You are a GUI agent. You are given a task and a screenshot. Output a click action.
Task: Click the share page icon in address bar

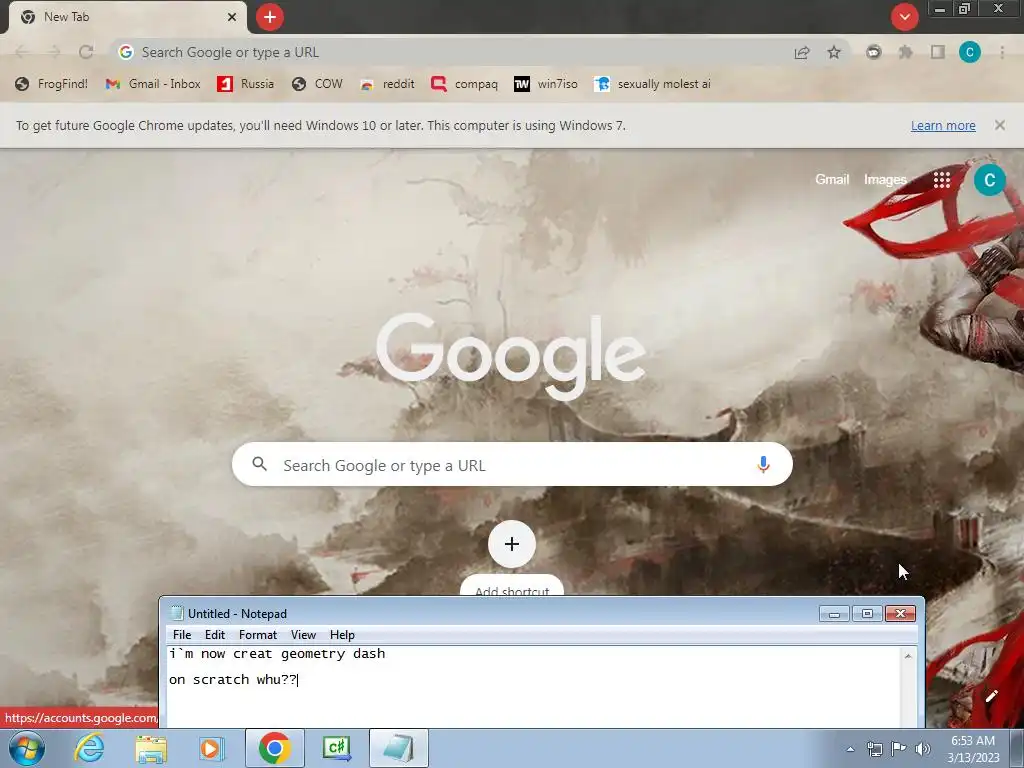point(802,52)
